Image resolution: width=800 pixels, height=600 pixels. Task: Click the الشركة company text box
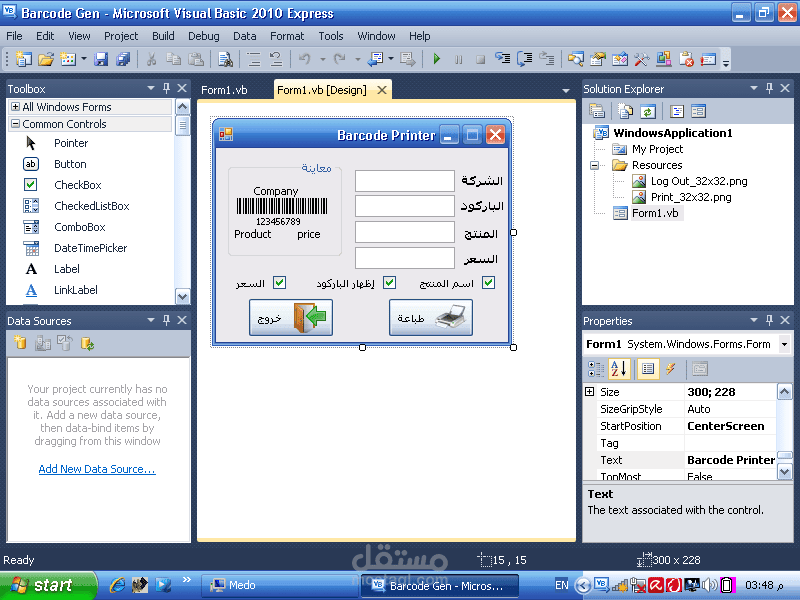click(x=405, y=181)
